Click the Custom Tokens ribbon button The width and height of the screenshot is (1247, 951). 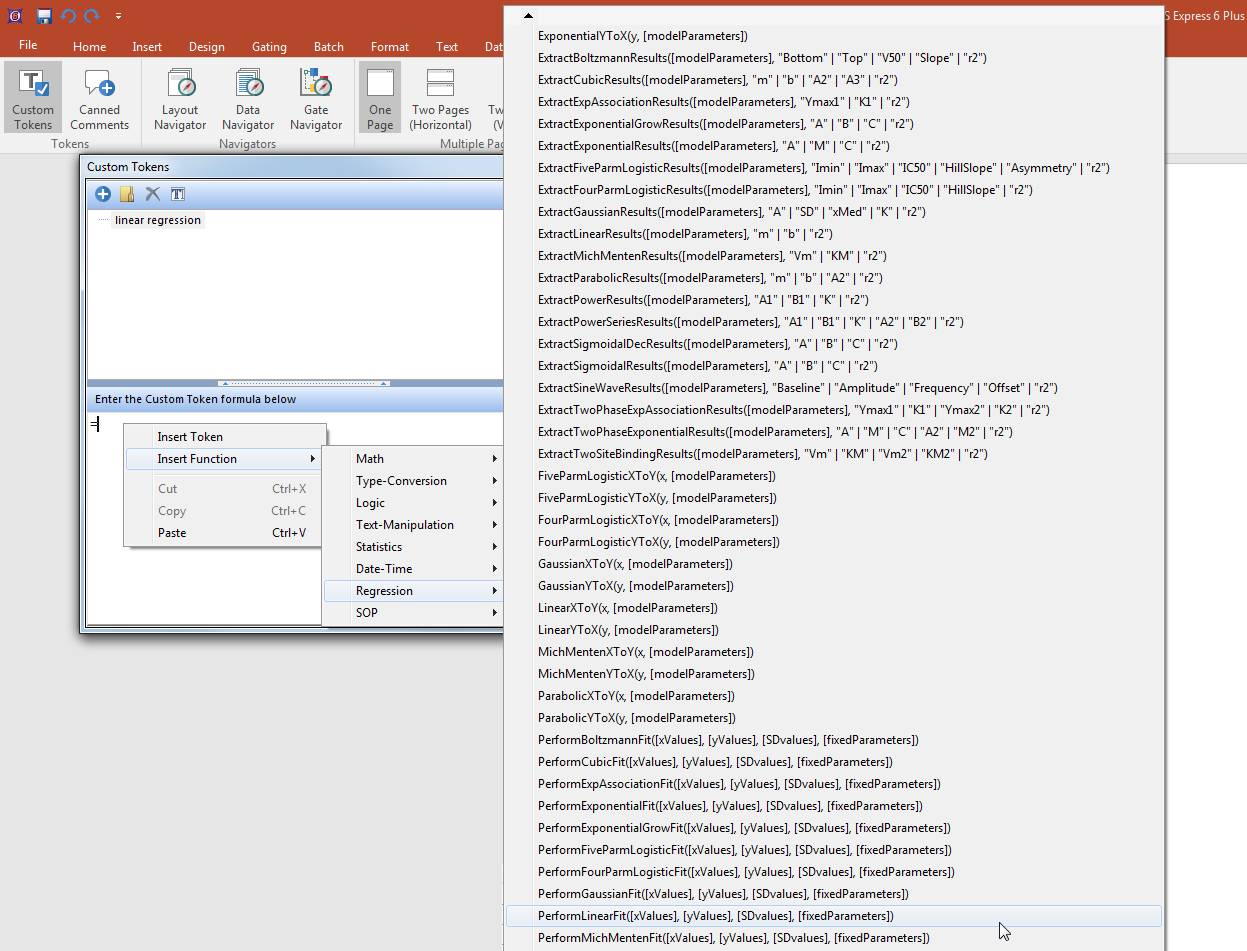(x=33, y=100)
